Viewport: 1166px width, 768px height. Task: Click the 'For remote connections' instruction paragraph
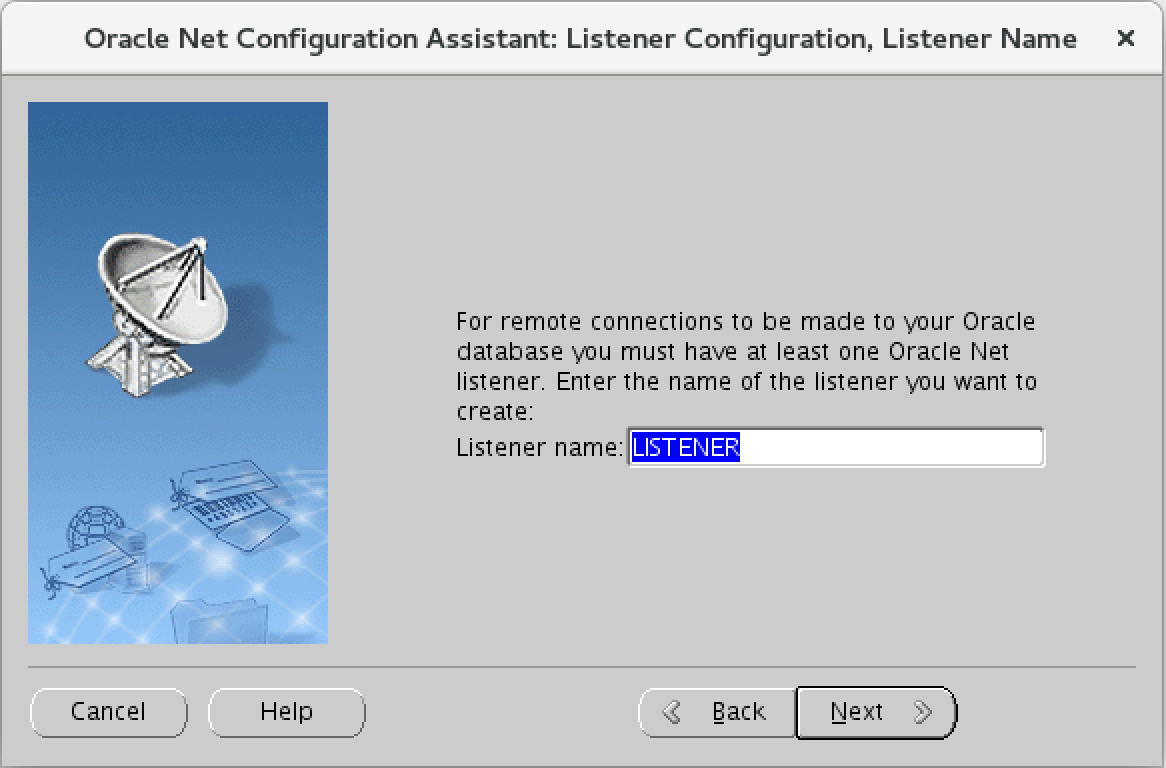(x=746, y=366)
